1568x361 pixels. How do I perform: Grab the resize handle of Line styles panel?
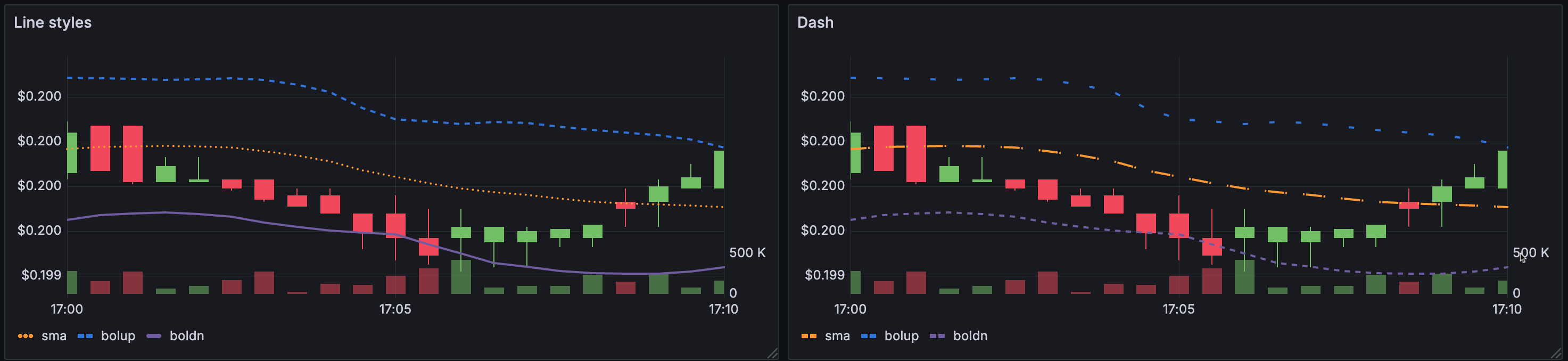coord(772,353)
